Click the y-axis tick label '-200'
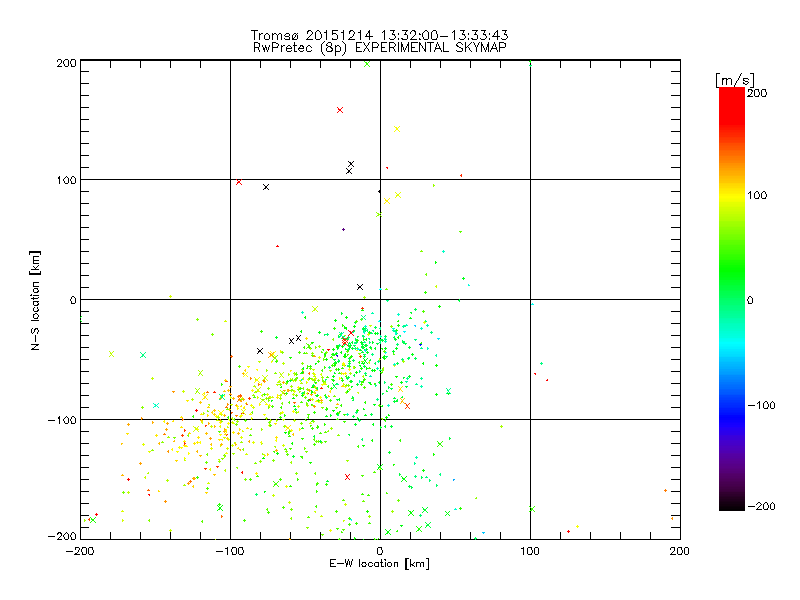 coord(63,536)
